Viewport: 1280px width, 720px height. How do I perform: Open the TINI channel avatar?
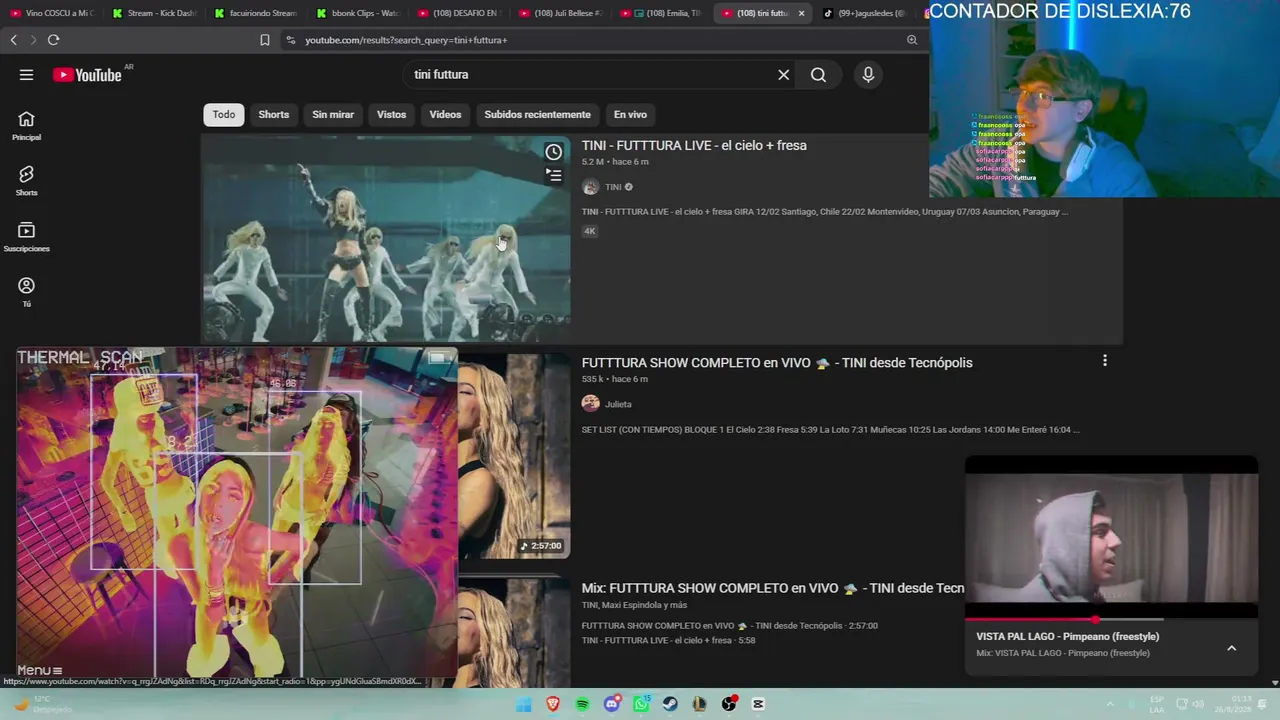coord(591,187)
